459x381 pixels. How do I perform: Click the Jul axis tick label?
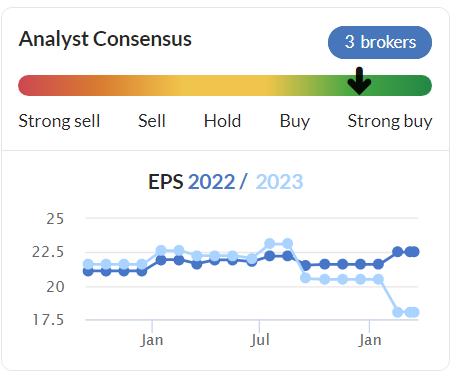coord(260,340)
